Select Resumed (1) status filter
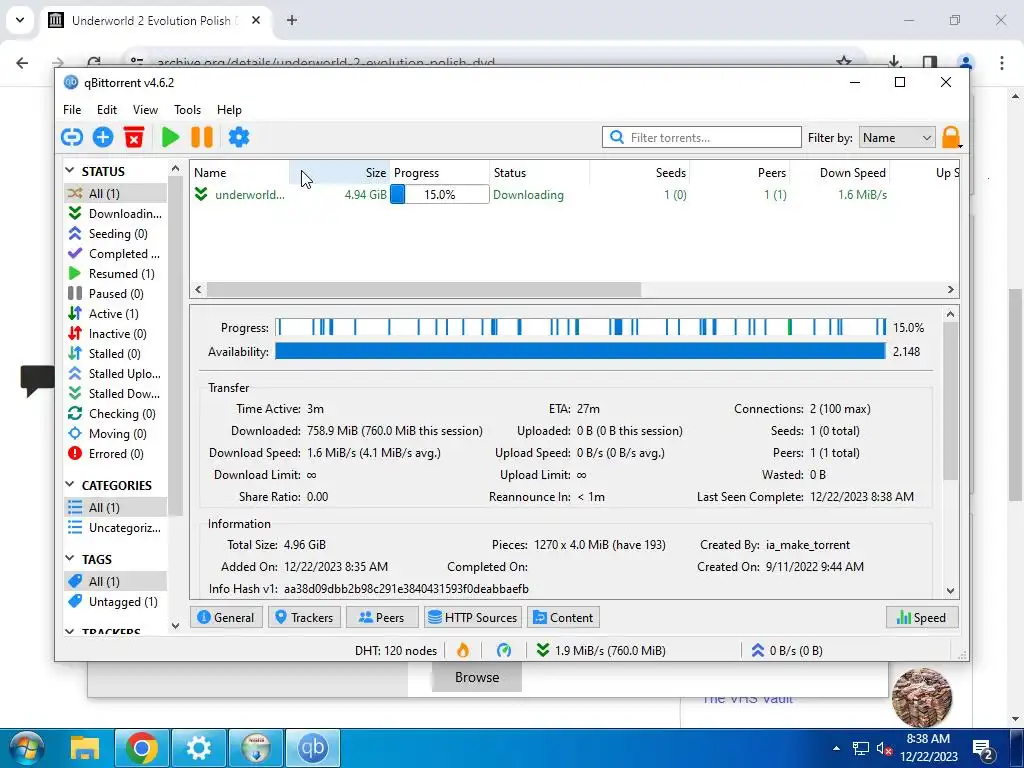This screenshot has width=1024, height=768. [x=115, y=274]
